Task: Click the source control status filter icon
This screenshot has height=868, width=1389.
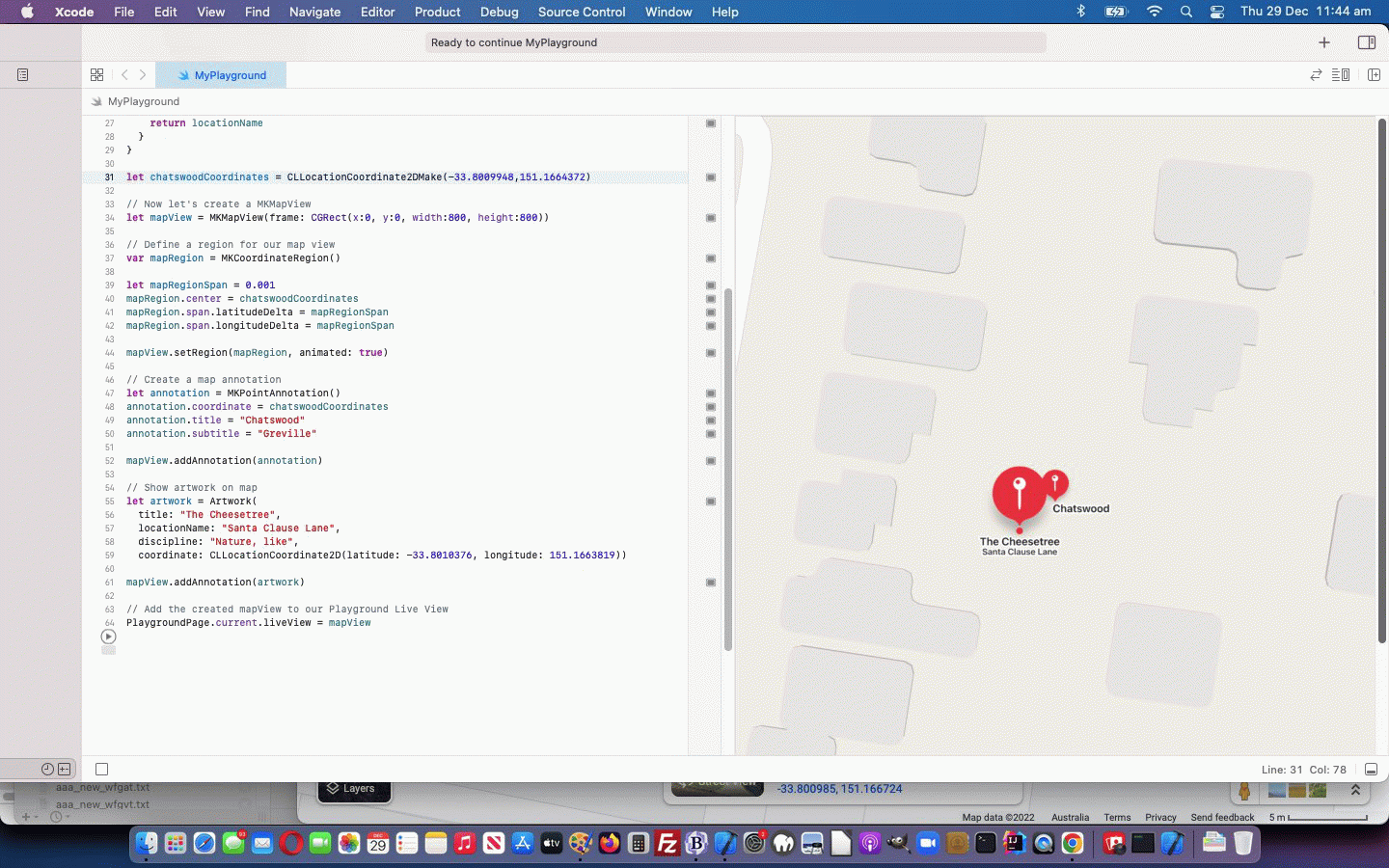Action: 65,769
